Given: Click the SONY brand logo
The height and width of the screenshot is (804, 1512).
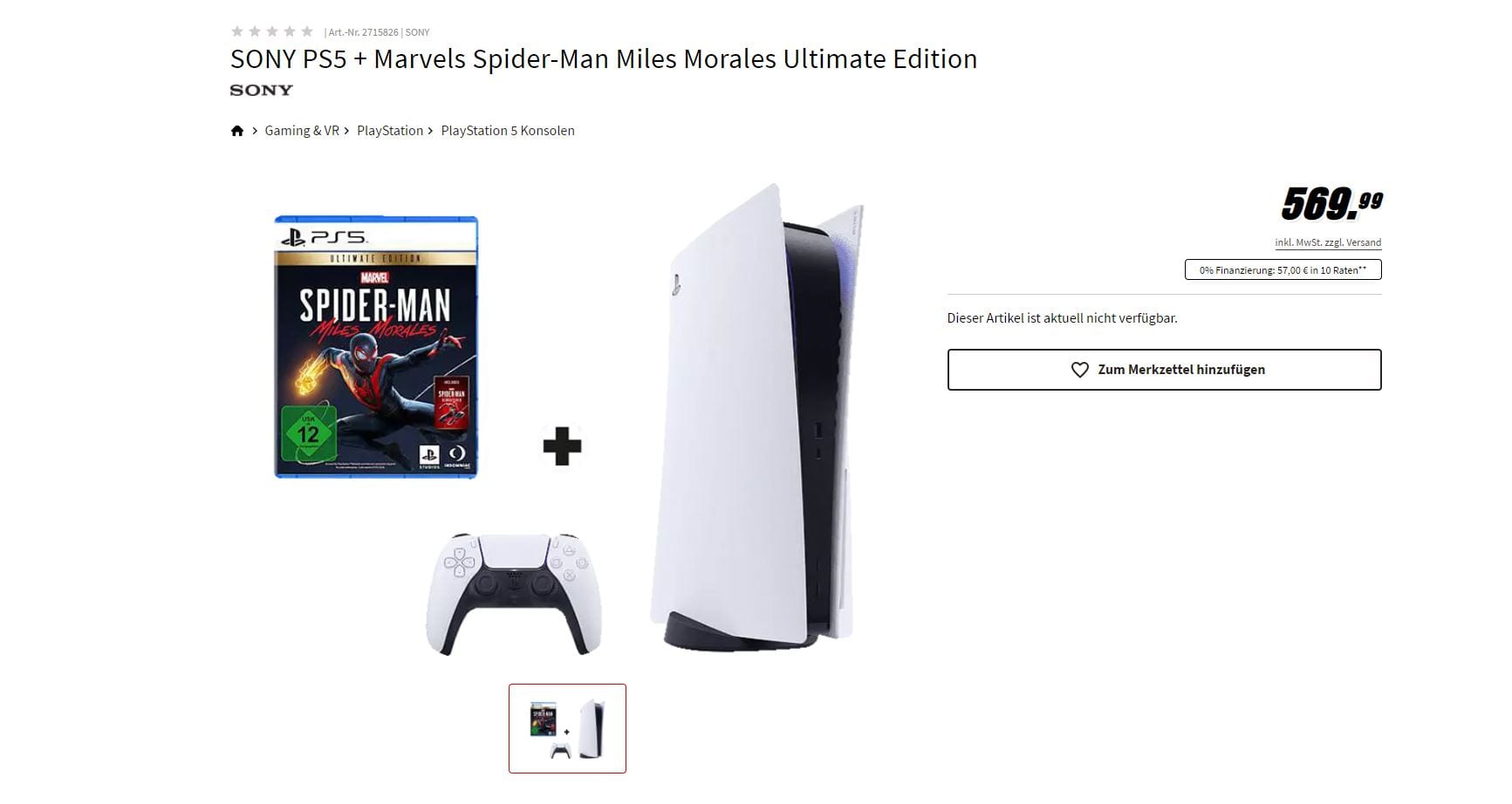Looking at the screenshot, I should point(261,90).
